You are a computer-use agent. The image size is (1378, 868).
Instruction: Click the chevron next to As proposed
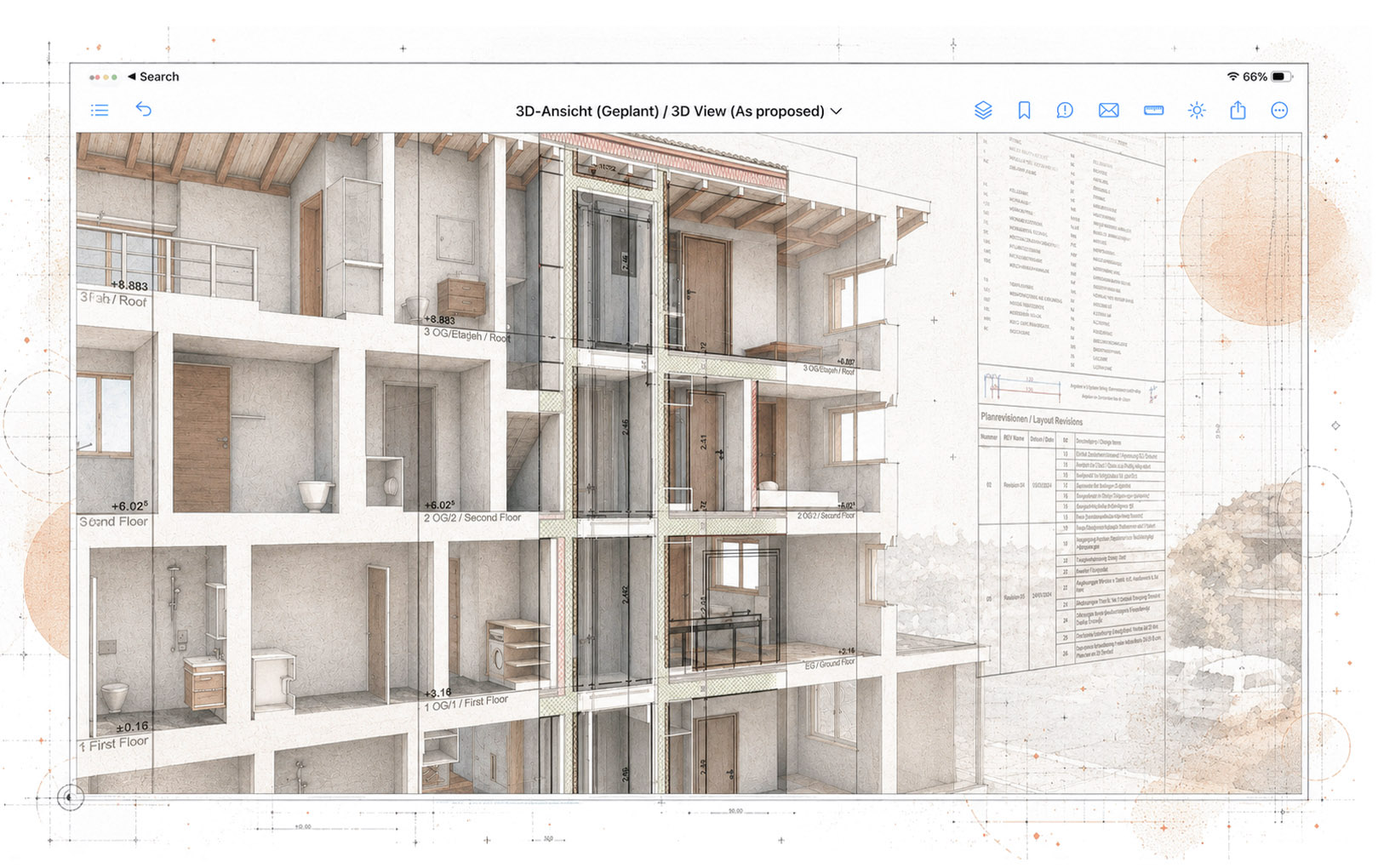point(836,111)
